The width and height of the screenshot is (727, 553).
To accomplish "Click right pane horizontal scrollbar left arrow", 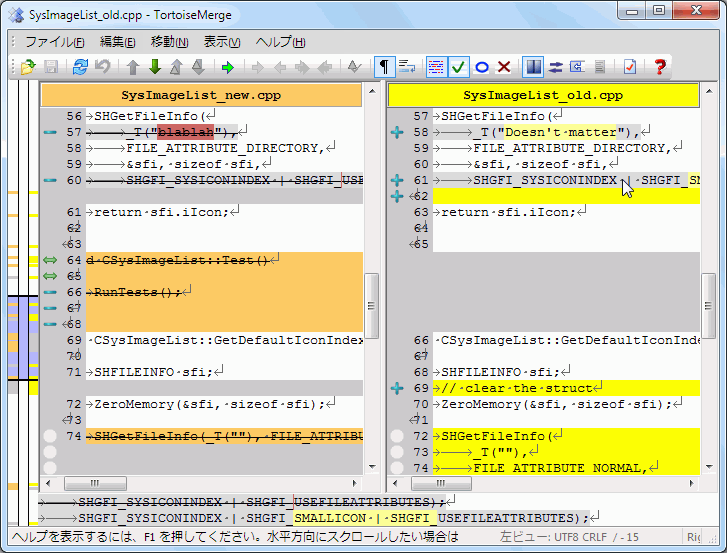I will (395, 483).
